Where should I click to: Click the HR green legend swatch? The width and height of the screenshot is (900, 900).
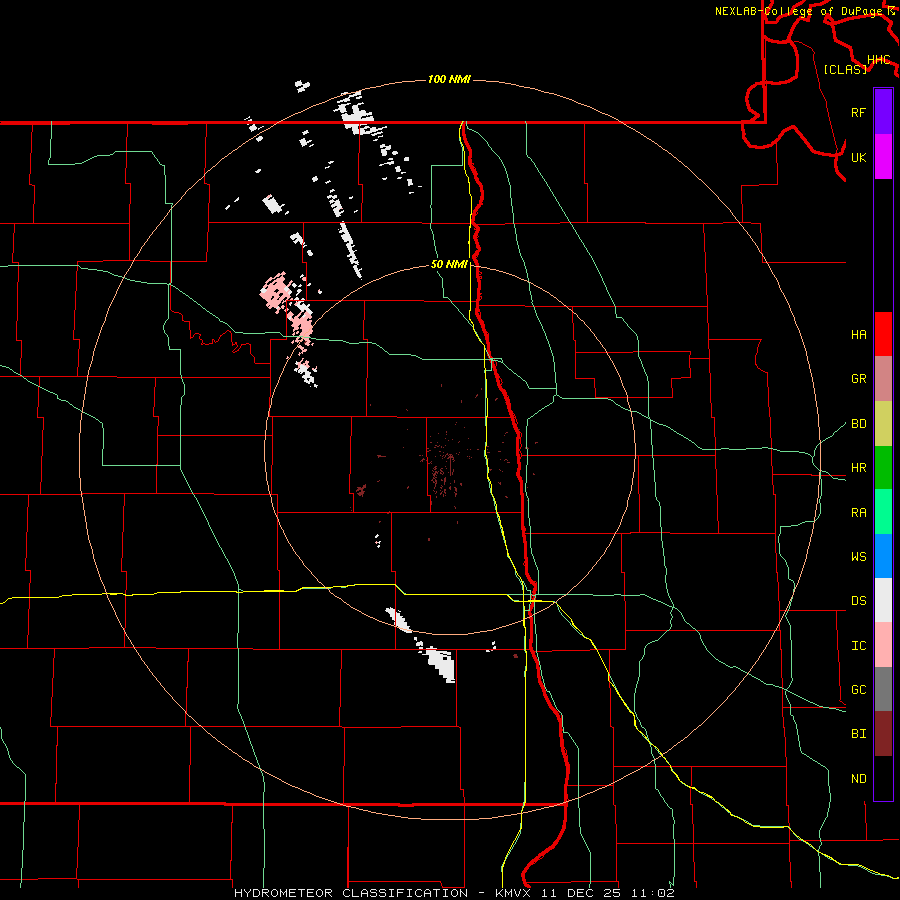[883, 467]
